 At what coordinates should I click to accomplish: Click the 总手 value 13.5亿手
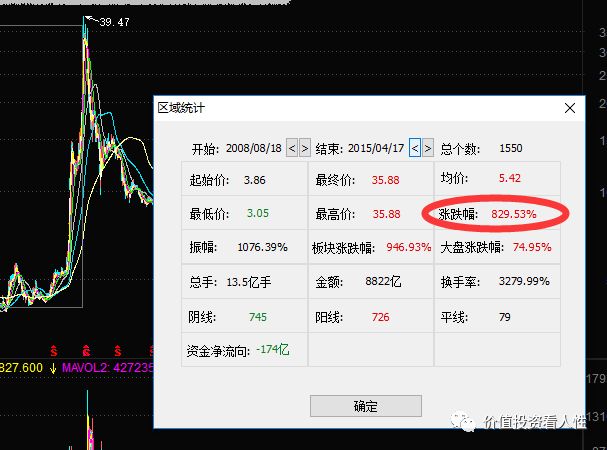click(x=249, y=282)
